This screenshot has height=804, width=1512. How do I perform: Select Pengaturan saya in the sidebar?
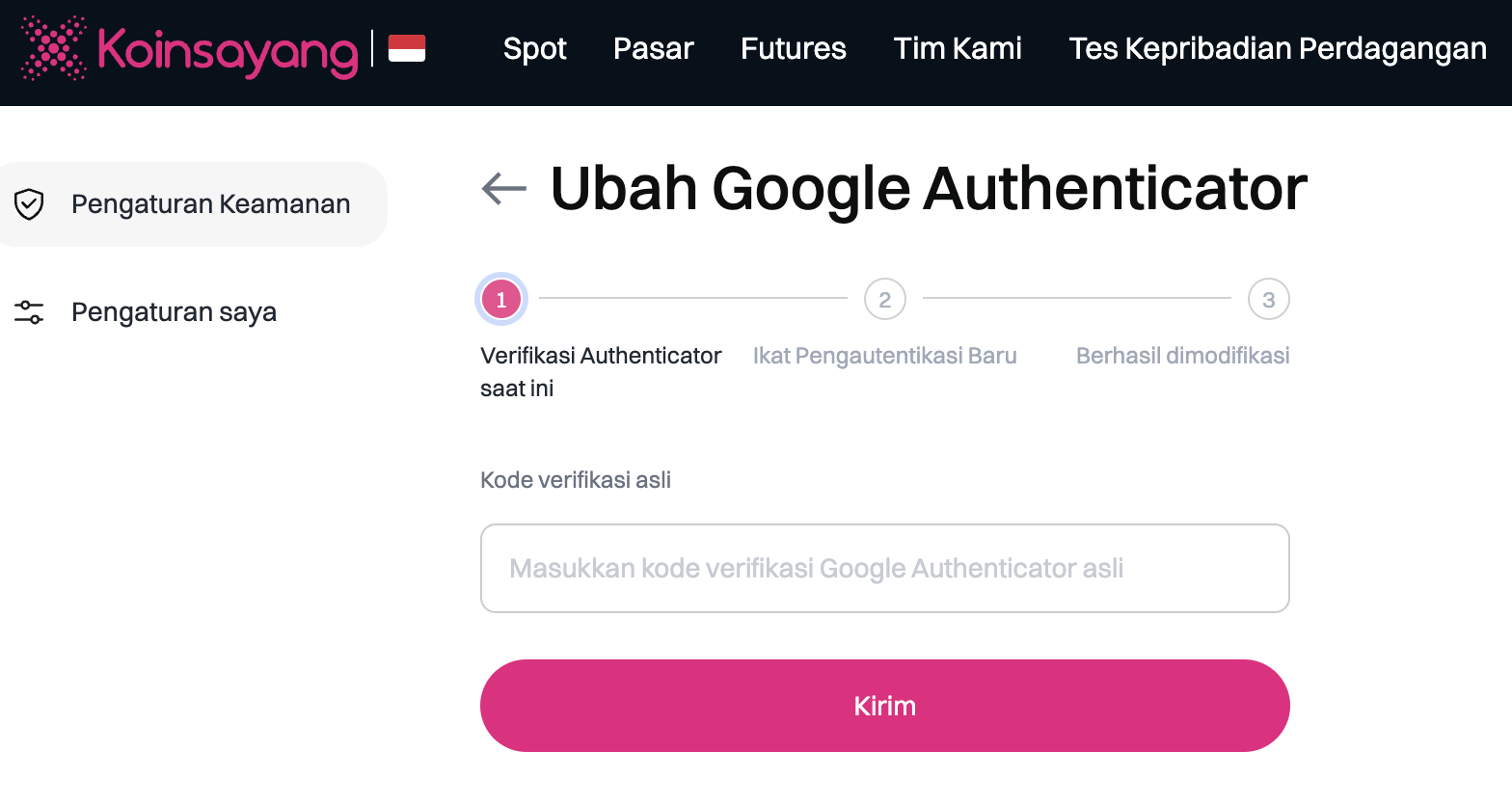(174, 312)
